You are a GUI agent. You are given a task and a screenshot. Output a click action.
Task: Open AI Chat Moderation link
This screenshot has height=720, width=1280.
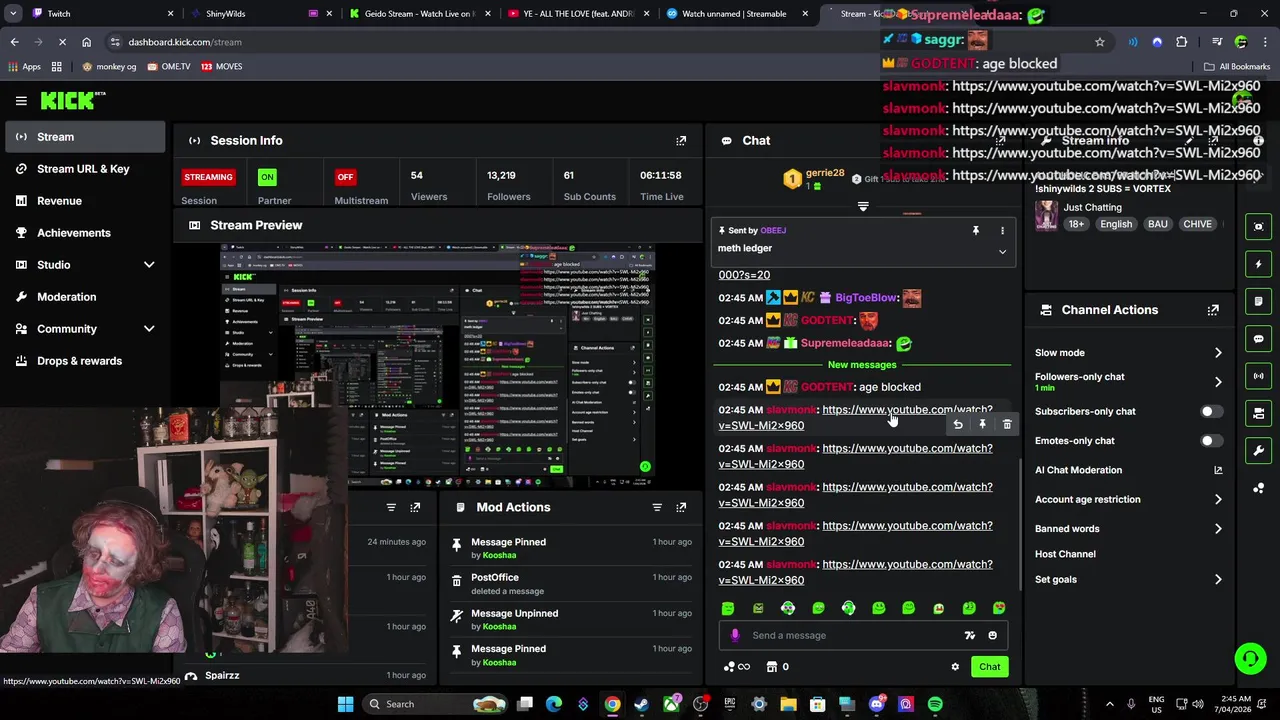click(1128, 470)
